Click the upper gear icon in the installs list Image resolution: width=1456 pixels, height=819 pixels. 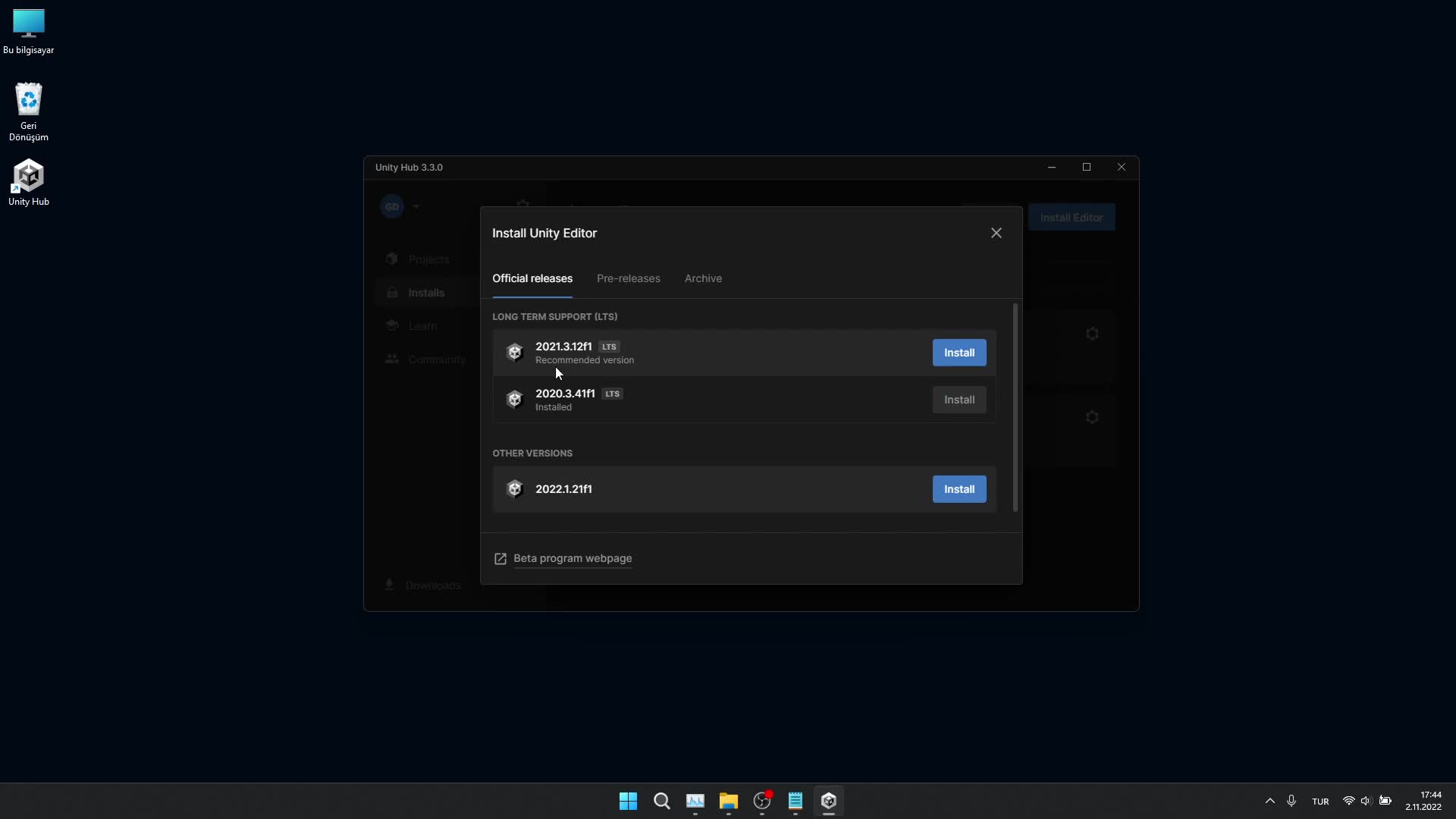(x=1092, y=334)
